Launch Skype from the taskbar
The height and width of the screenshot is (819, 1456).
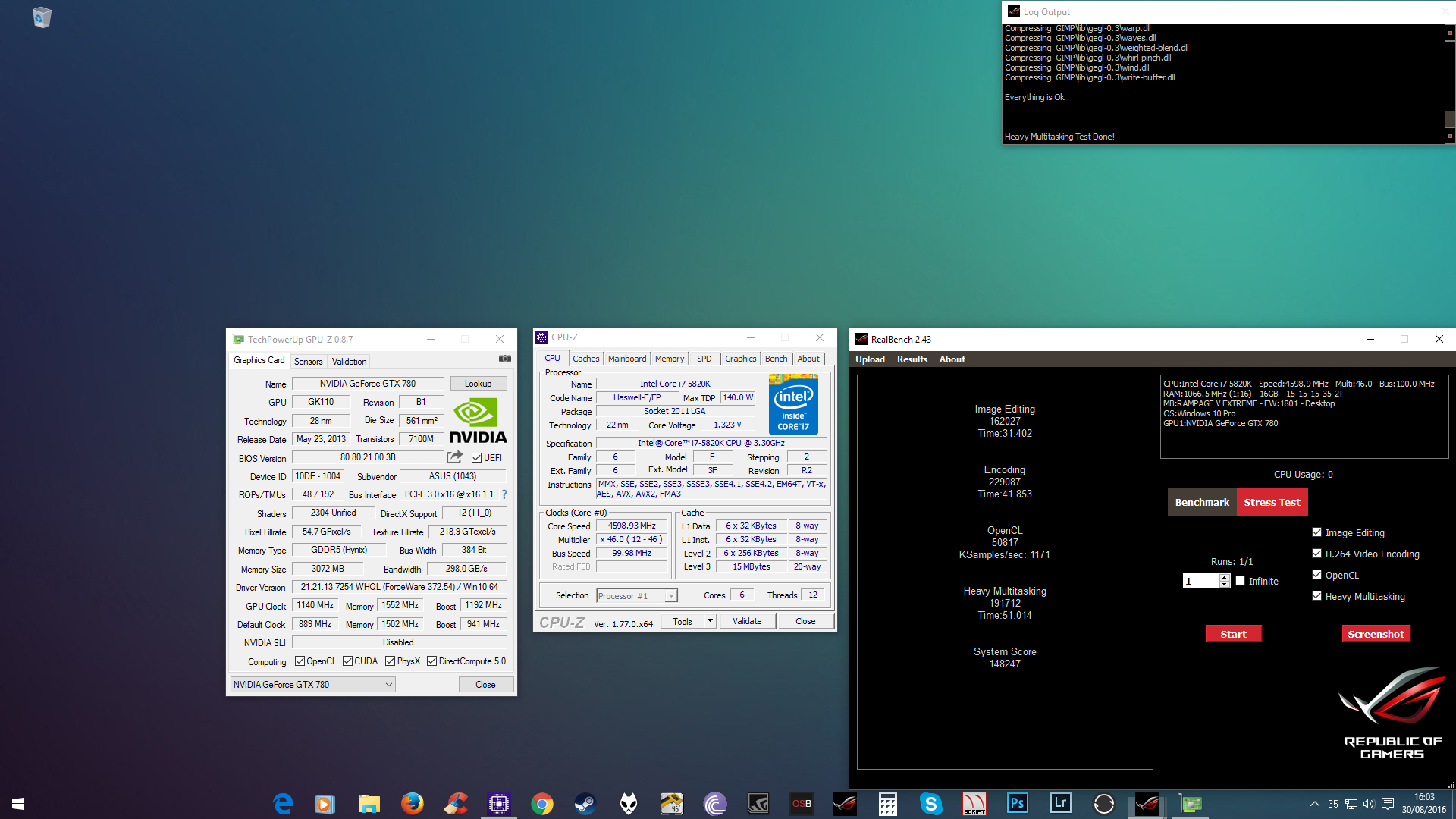931,804
